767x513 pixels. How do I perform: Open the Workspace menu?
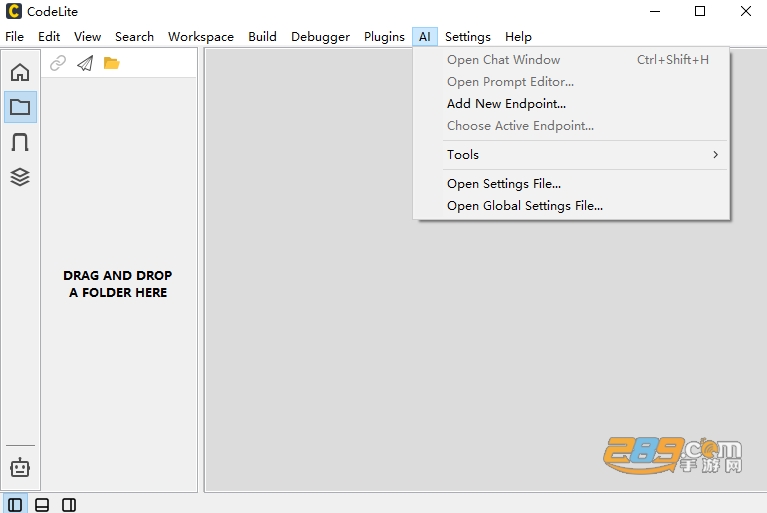click(201, 37)
